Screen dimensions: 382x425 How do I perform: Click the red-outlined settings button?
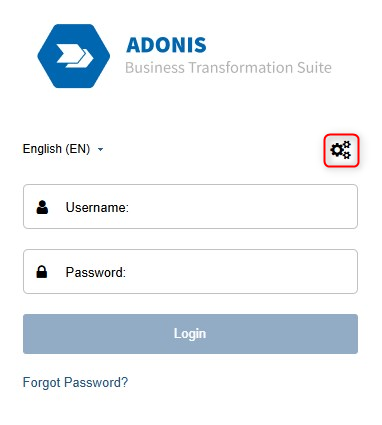pos(341,150)
